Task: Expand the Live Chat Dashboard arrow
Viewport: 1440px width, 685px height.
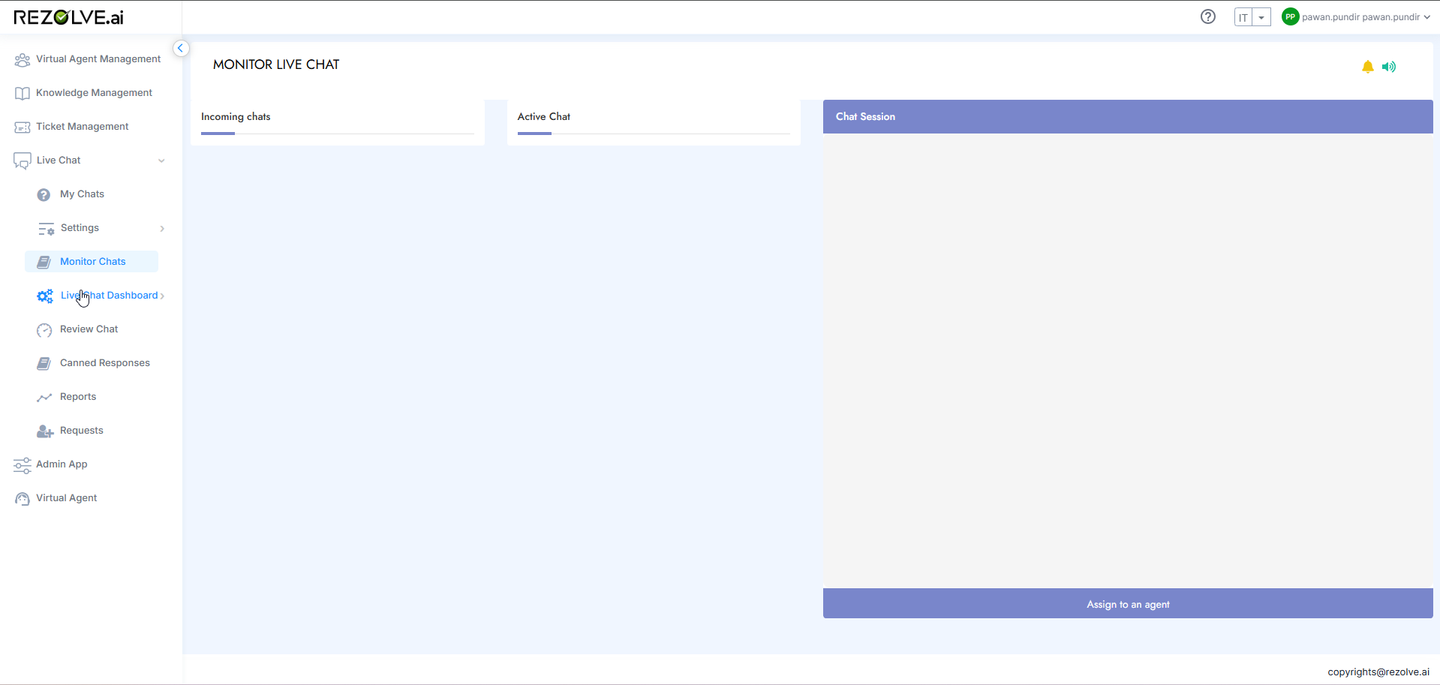Action: point(162,296)
